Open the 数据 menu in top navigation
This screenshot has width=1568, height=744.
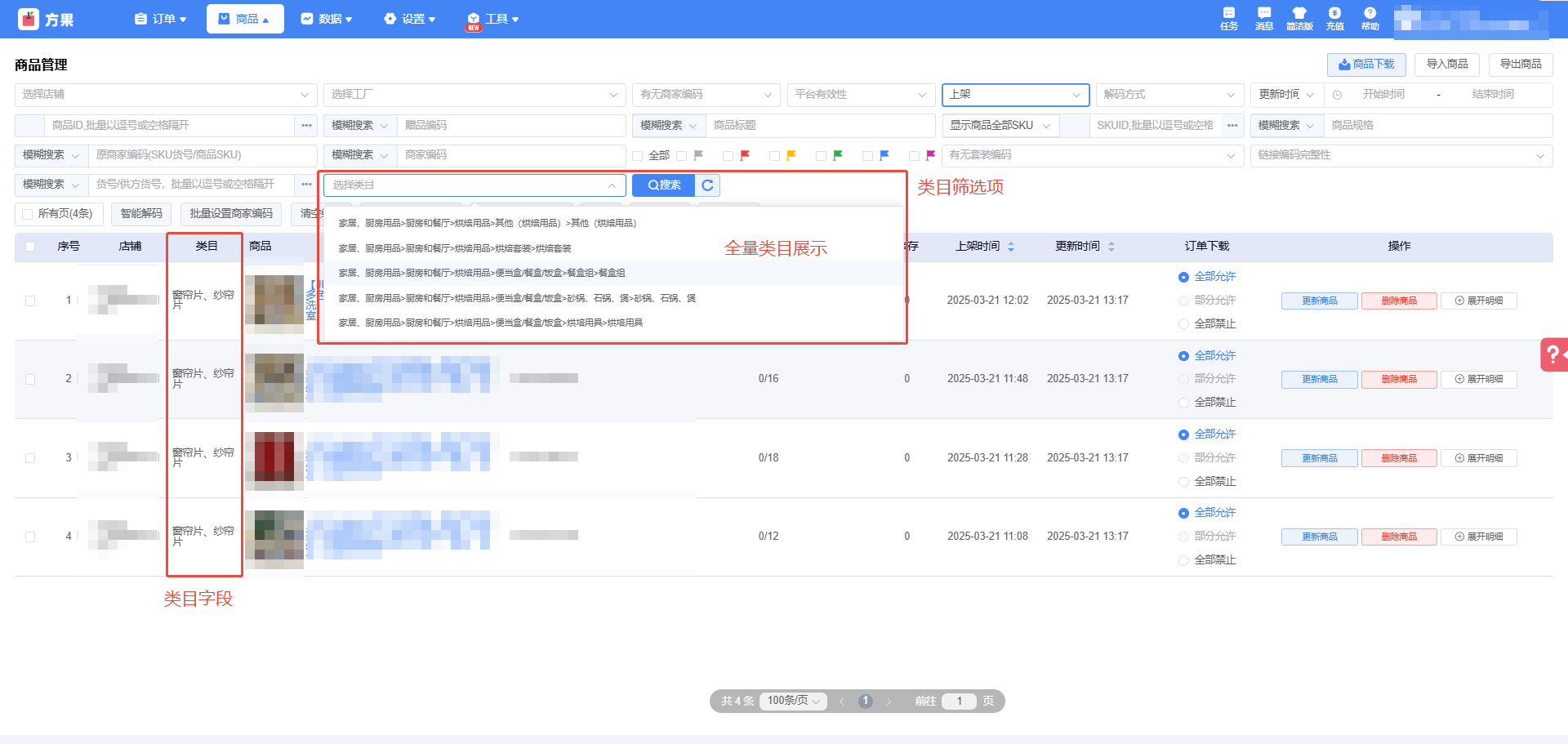point(327,19)
